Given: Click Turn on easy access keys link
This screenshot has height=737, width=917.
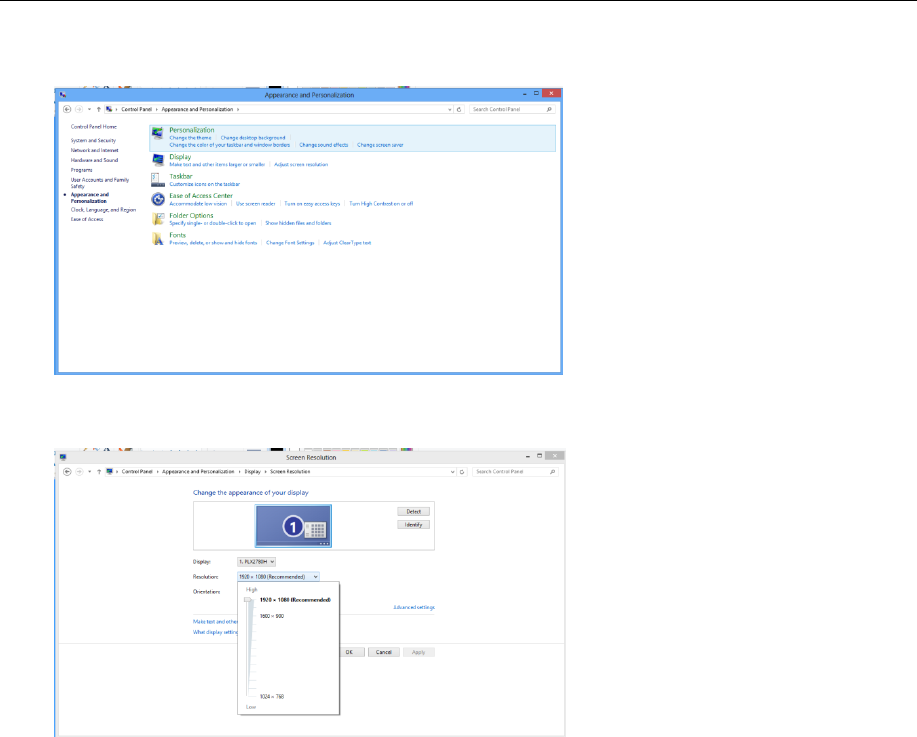Looking at the screenshot, I should pyautogui.click(x=312, y=204).
